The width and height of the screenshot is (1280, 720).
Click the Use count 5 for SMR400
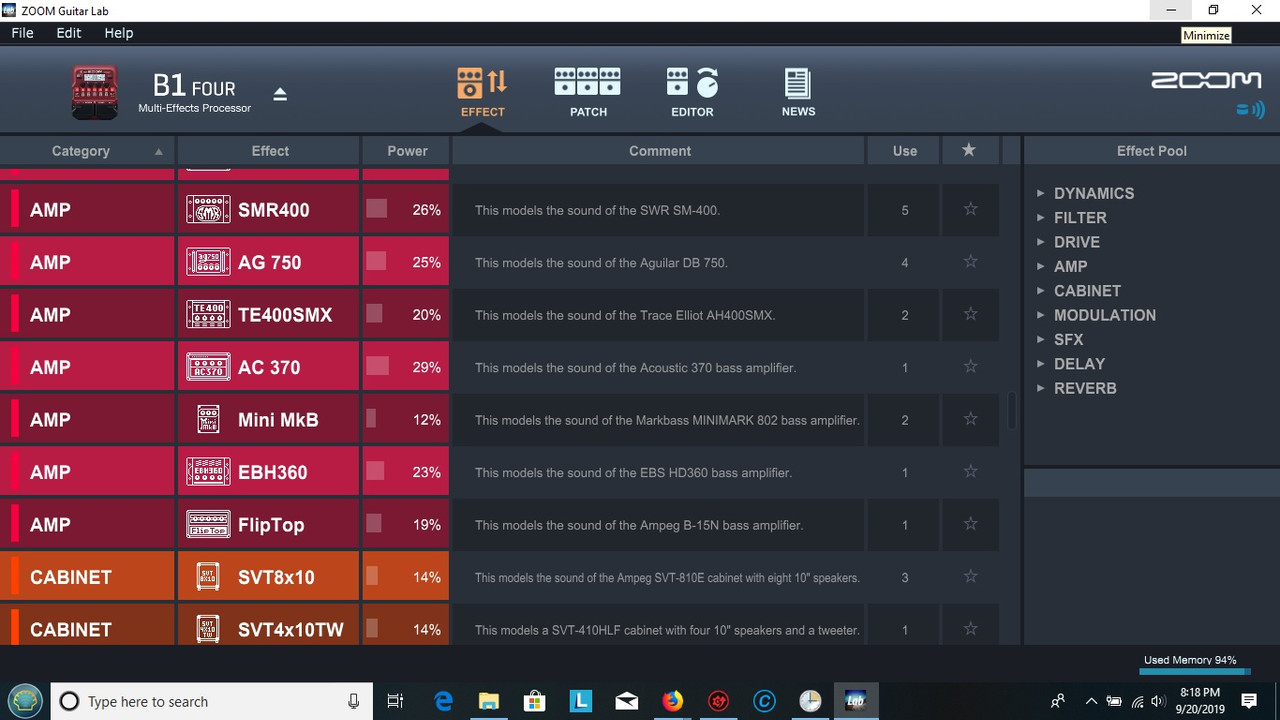click(905, 210)
